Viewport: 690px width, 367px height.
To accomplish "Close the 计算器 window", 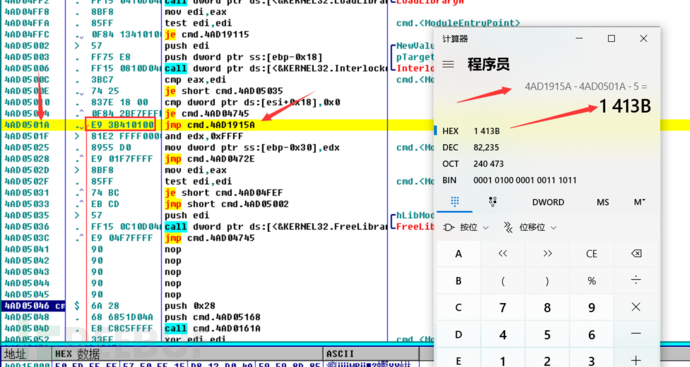I will (643, 39).
